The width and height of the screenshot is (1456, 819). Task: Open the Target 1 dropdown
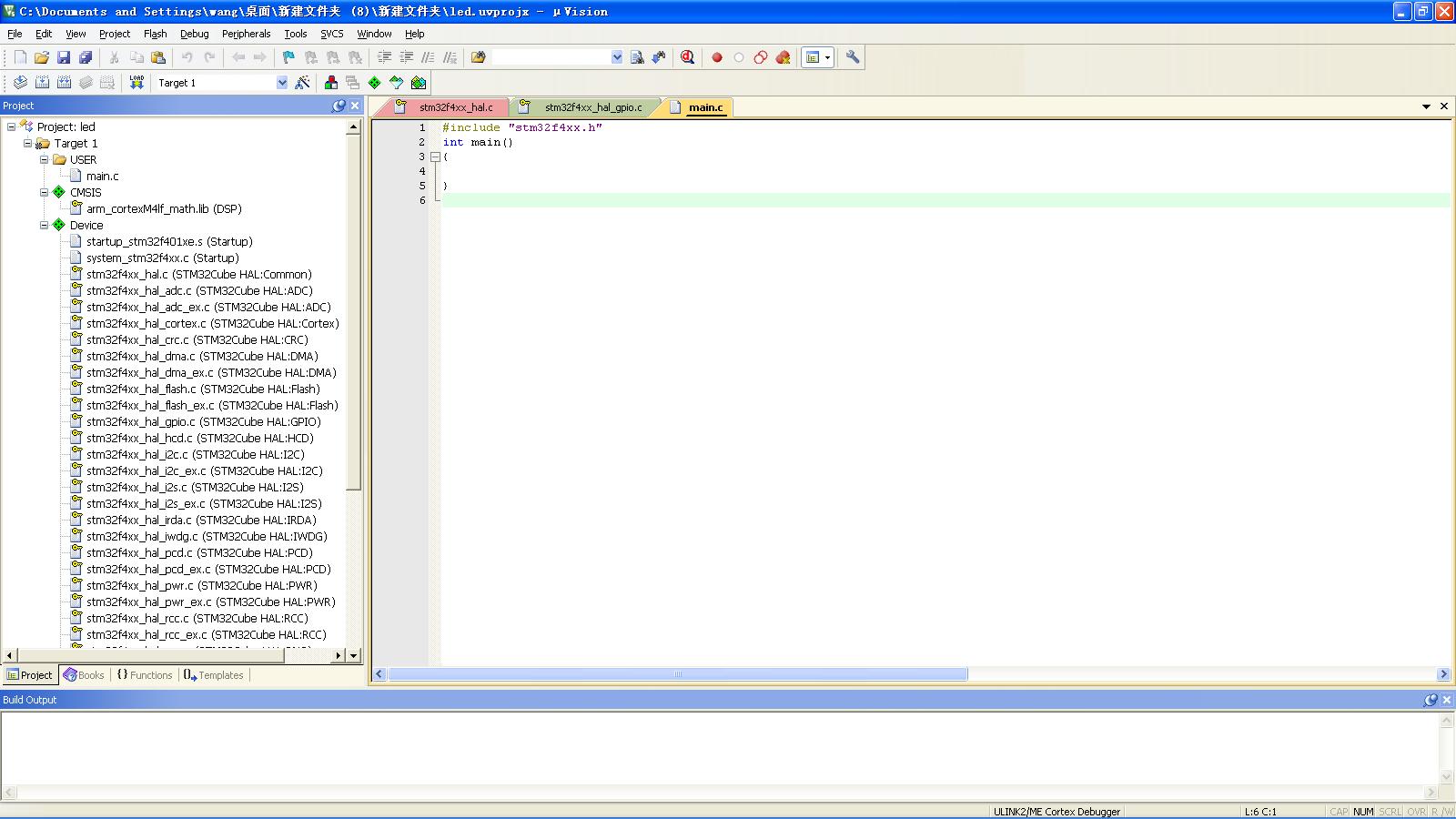282,83
